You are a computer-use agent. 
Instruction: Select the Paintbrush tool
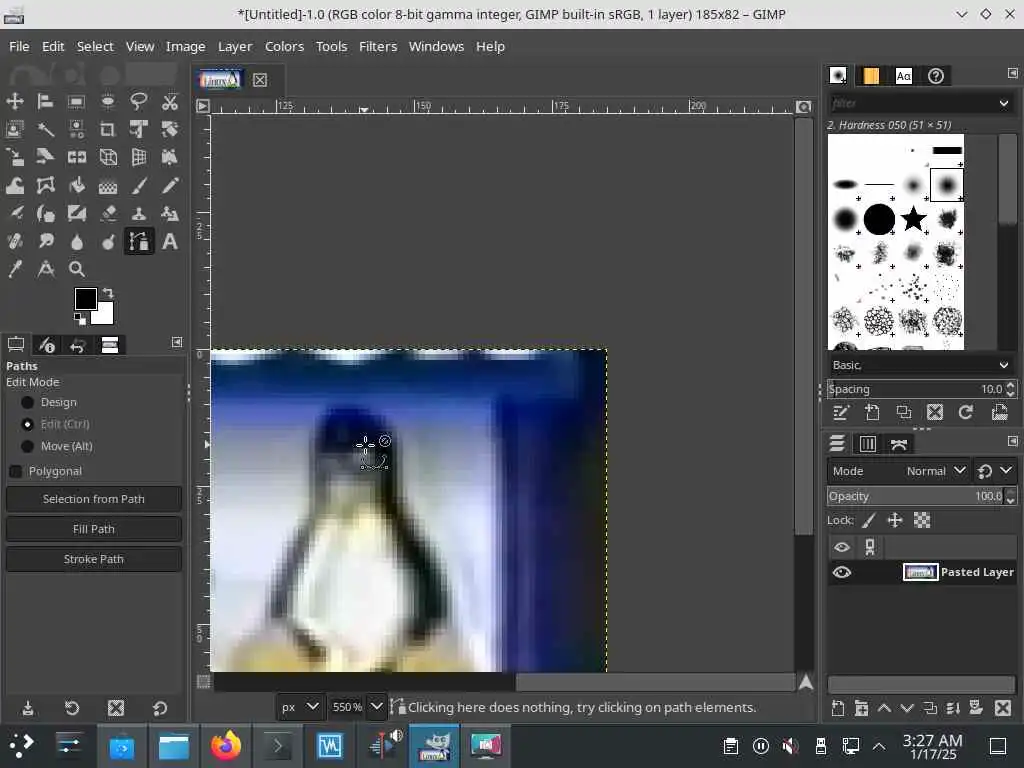(138, 185)
